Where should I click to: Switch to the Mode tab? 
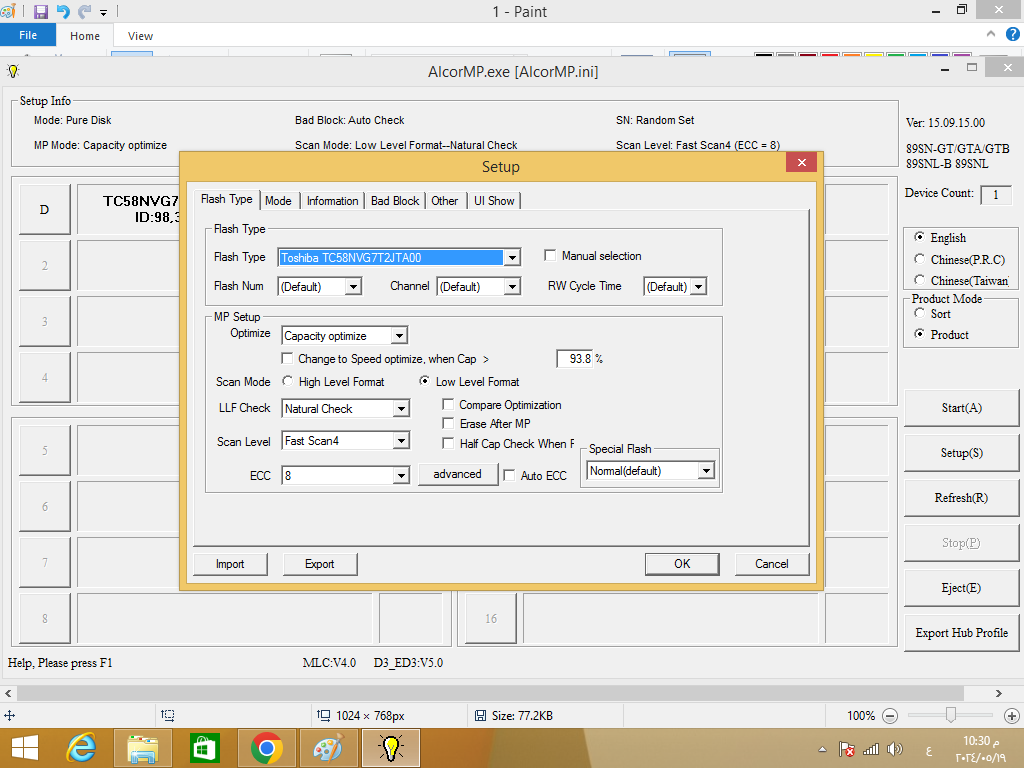point(278,201)
